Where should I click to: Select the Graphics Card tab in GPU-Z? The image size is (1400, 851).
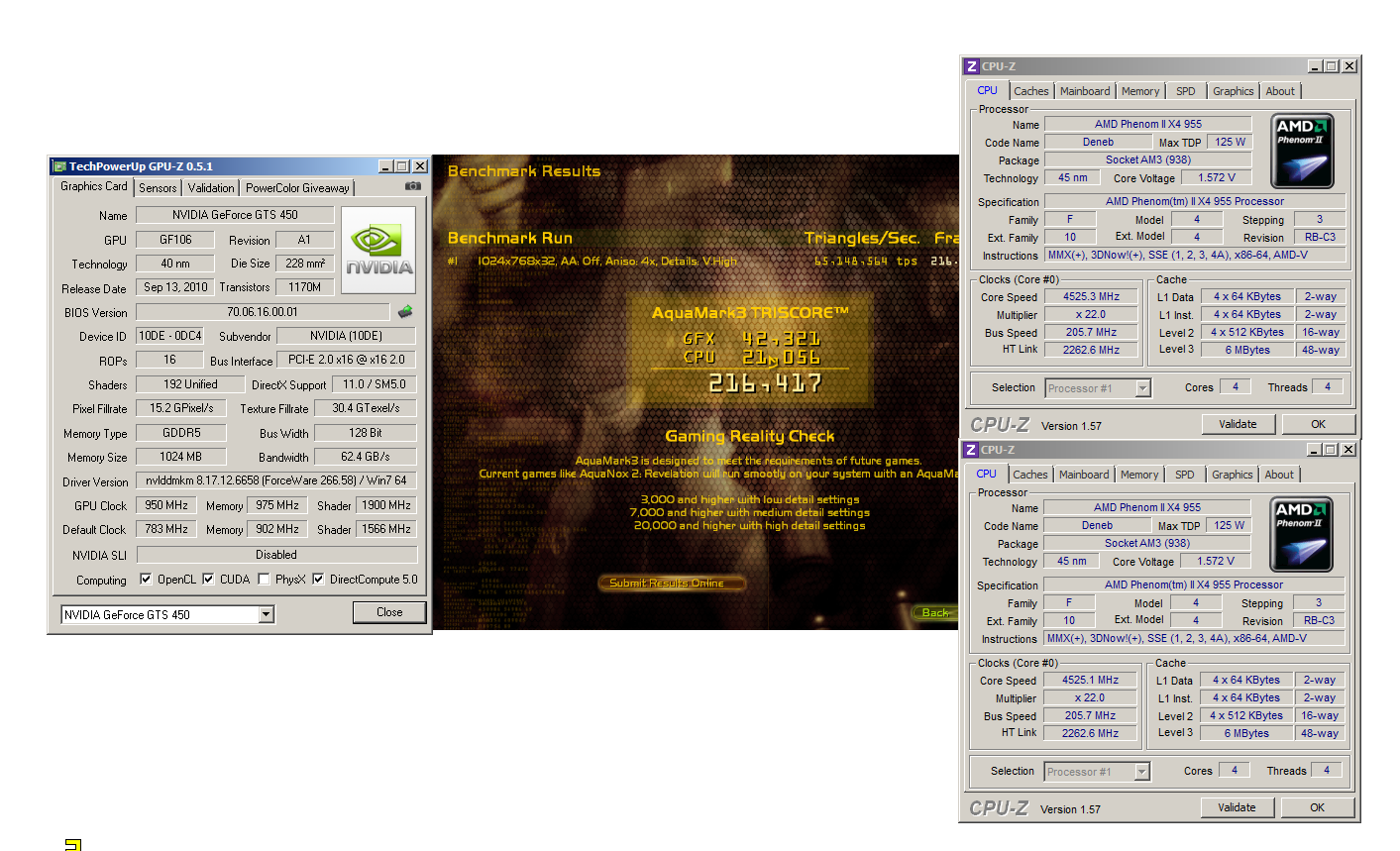tap(94, 186)
